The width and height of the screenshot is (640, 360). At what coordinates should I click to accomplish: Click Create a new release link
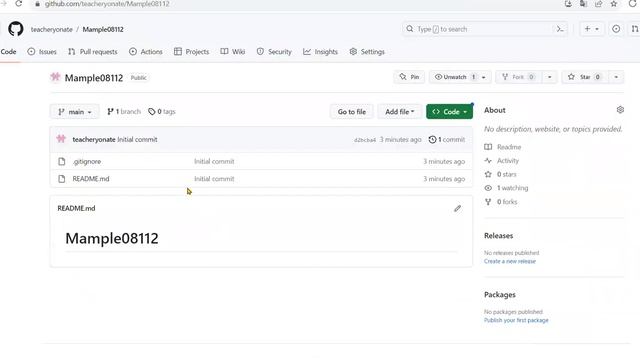click(x=510, y=261)
